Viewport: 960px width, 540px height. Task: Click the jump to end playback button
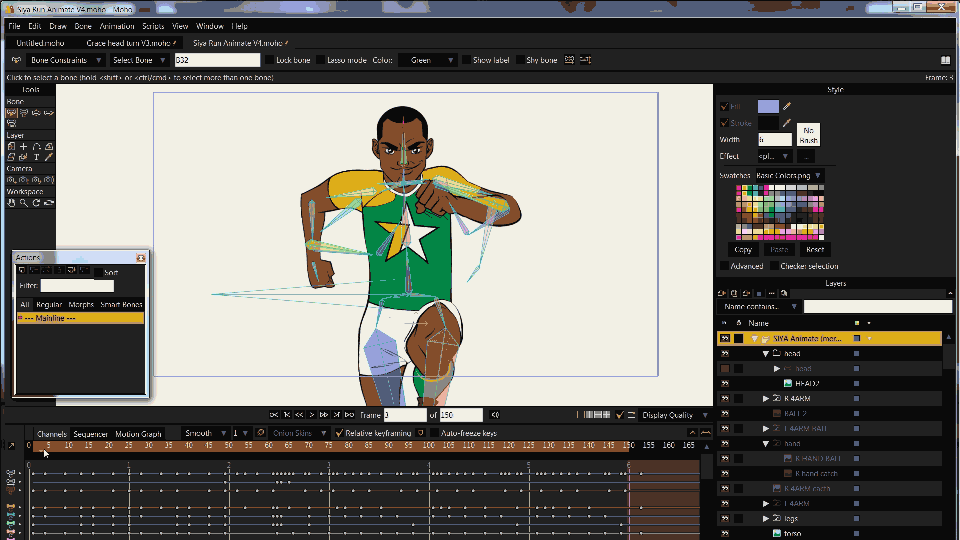[x=350, y=415]
